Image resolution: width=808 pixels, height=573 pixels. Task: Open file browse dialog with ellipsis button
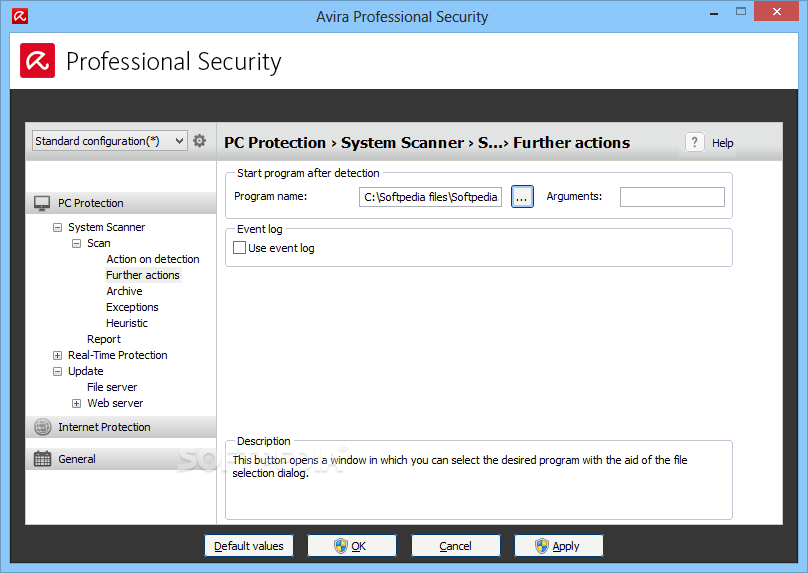click(x=522, y=197)
